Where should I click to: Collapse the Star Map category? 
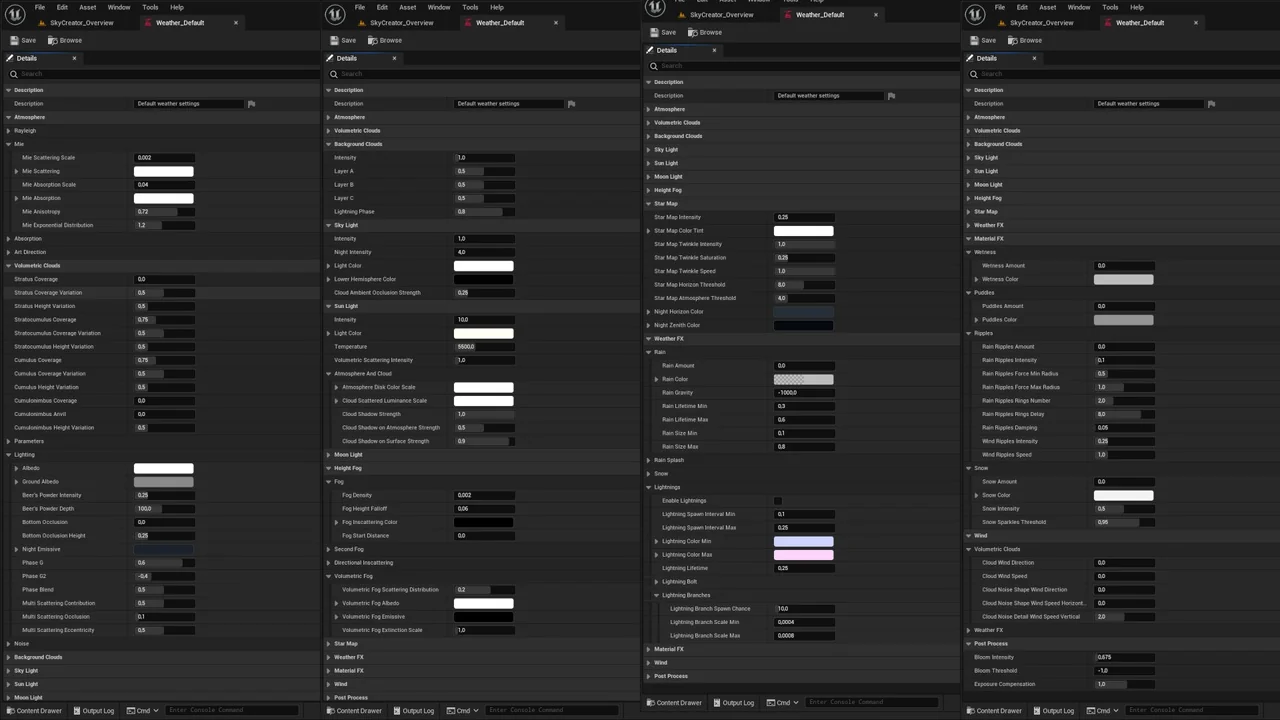coord(649,203)
